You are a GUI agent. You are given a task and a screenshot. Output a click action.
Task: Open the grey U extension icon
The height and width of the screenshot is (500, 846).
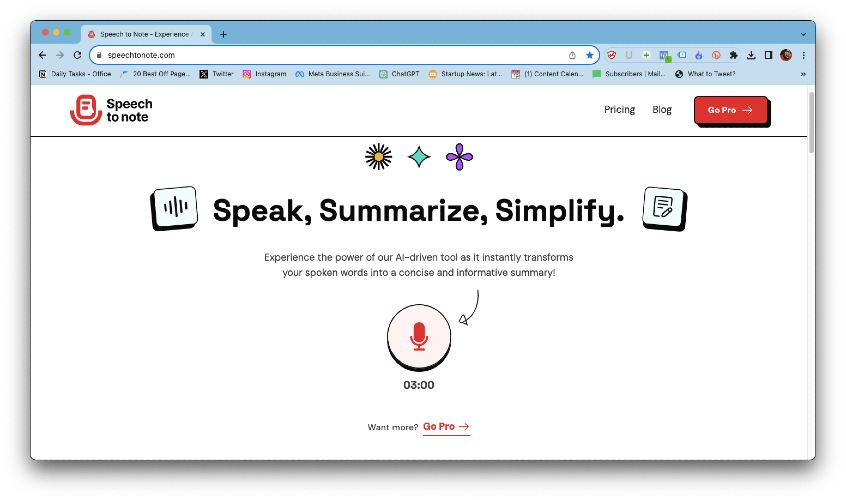pos(629,55)
